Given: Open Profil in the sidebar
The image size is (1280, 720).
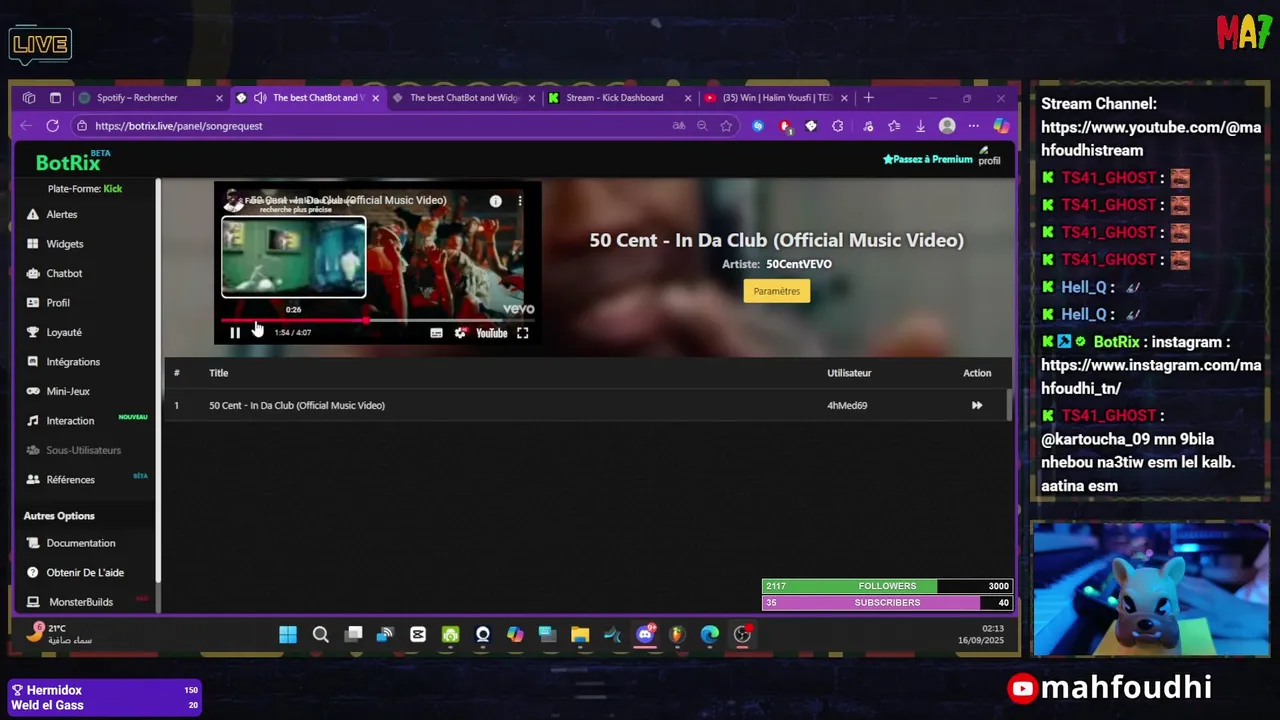Looking at the screenshot, I should click(58, 303).
